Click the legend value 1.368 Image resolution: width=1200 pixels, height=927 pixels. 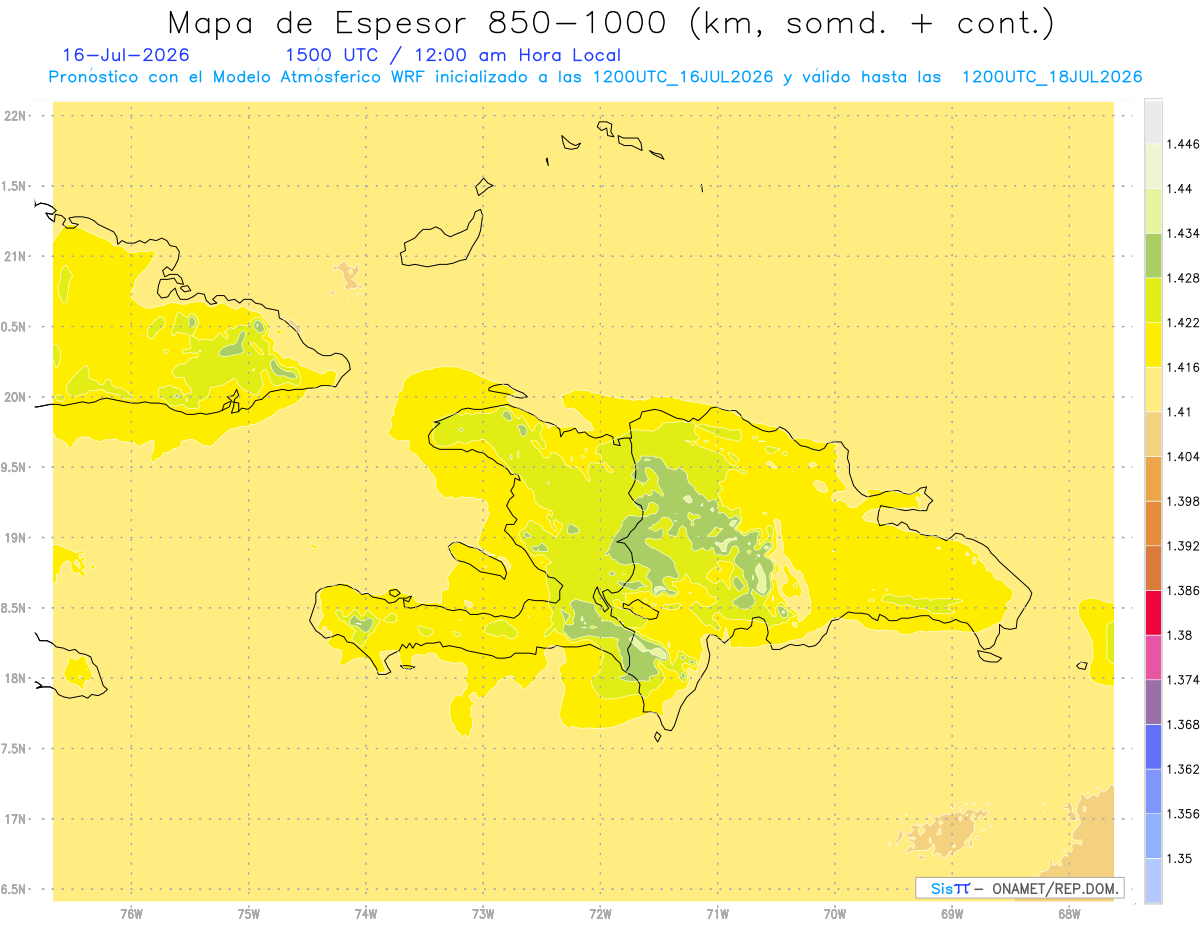pyautogui.click(x=1183, y=725)
